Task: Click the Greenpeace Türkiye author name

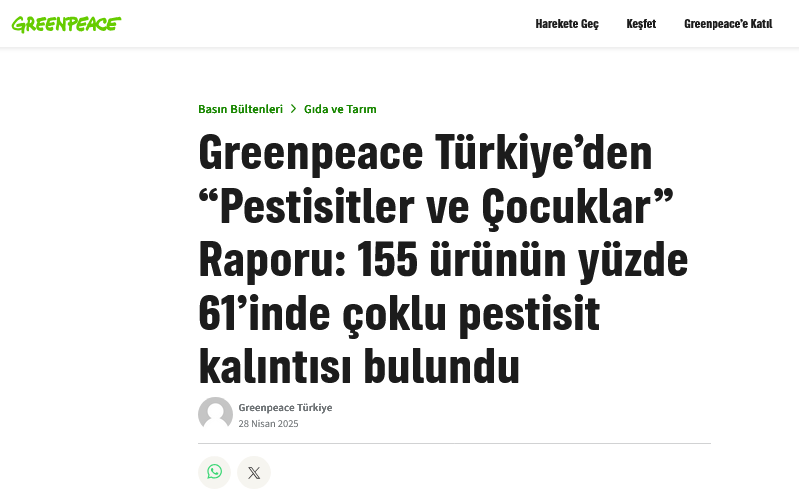Action: (x=285, y=407)
